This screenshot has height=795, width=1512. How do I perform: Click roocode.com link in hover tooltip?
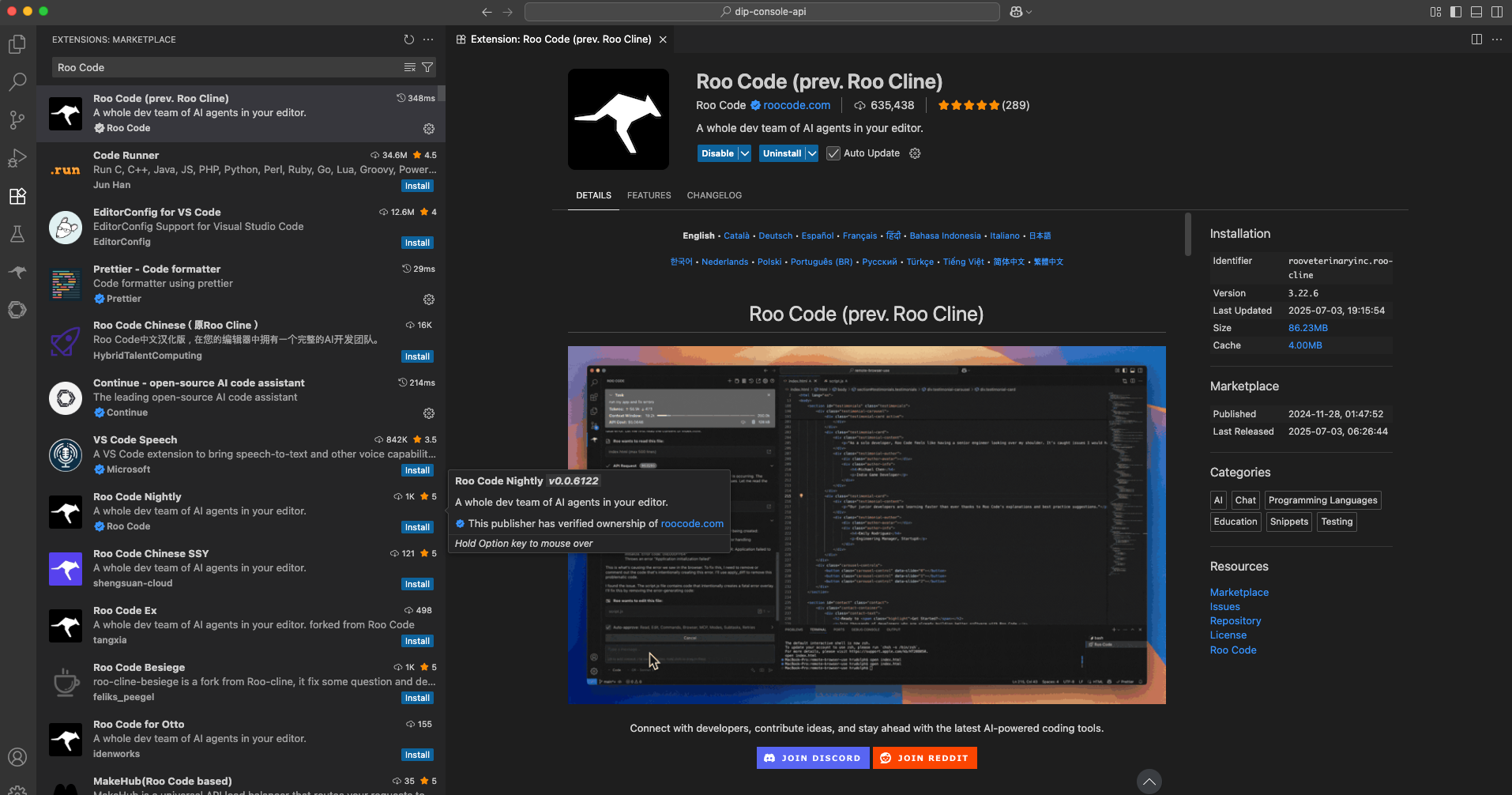point(692,524)
